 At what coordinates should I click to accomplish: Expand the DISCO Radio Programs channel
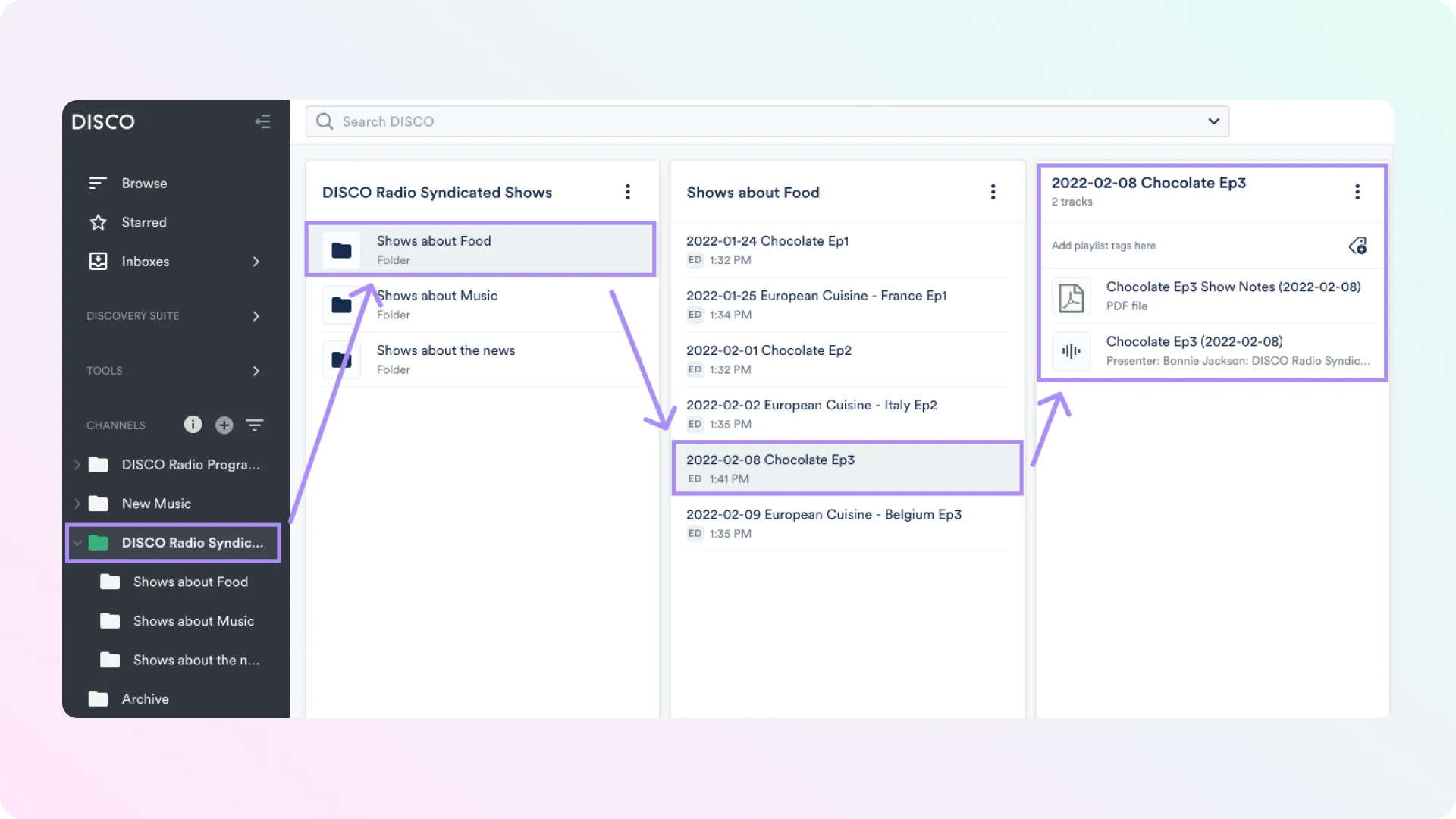(x=77, y=464)
